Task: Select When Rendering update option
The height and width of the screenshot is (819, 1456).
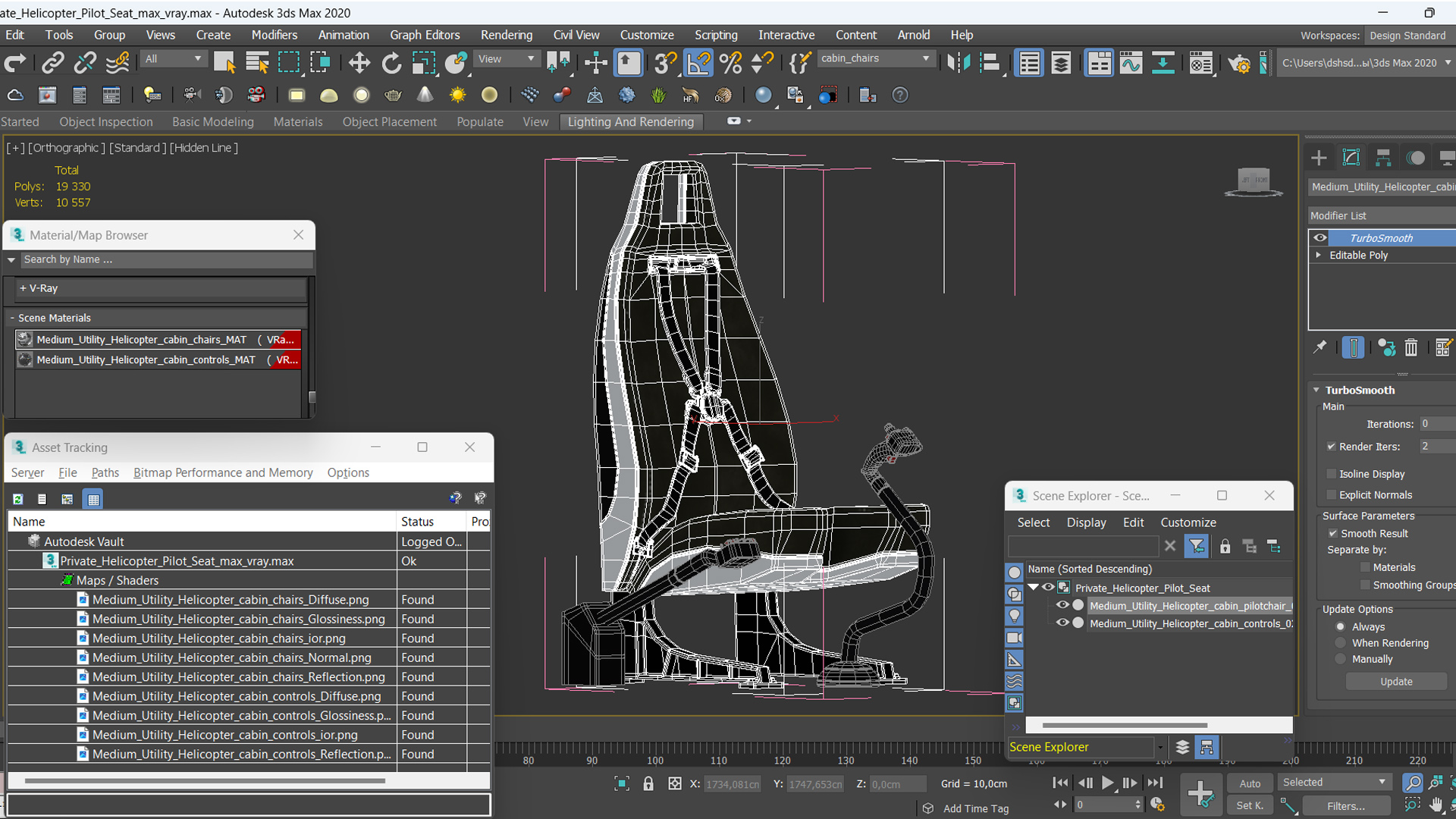Action: (x=1340, y=643)
